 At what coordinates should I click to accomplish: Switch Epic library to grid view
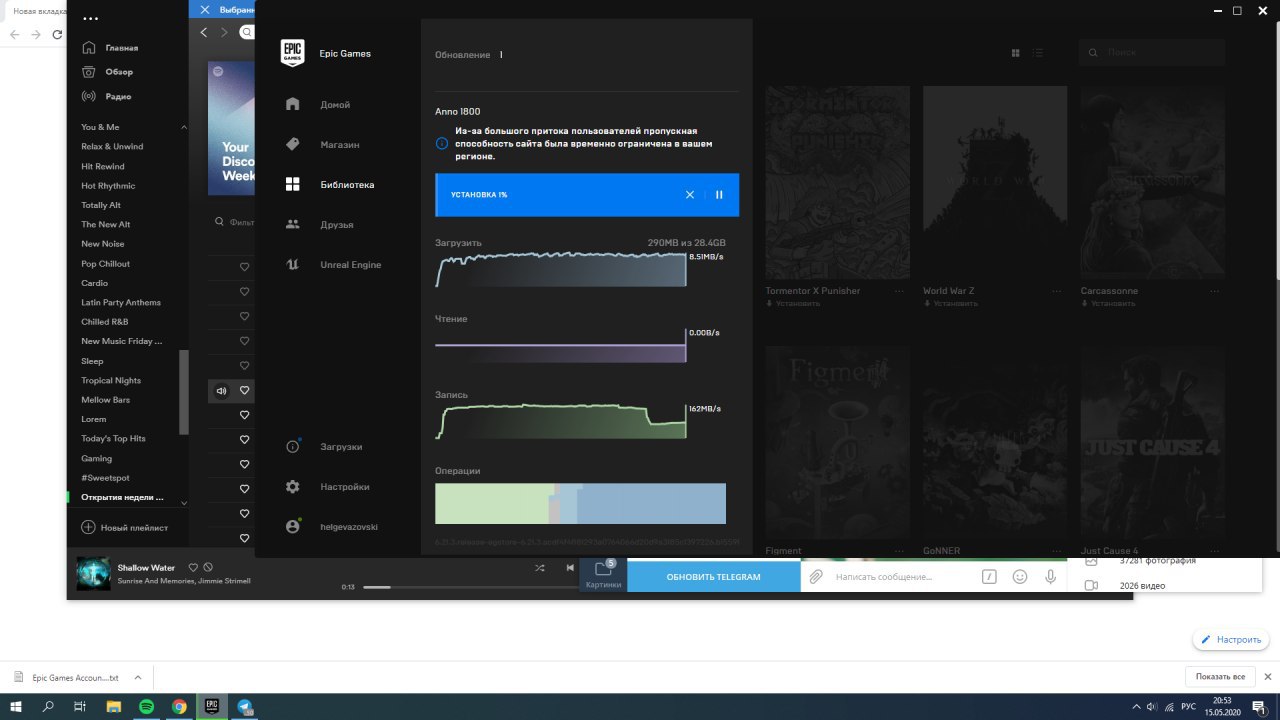tap(1016, 53)
